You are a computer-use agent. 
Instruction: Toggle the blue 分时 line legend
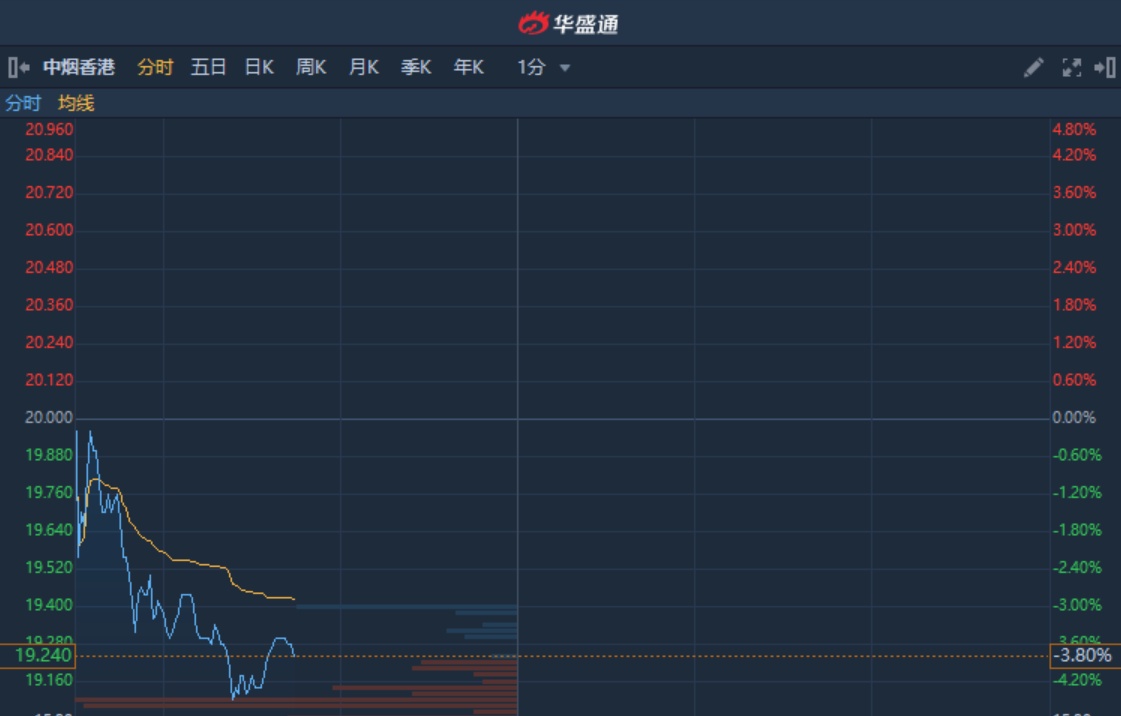[23, 104]
